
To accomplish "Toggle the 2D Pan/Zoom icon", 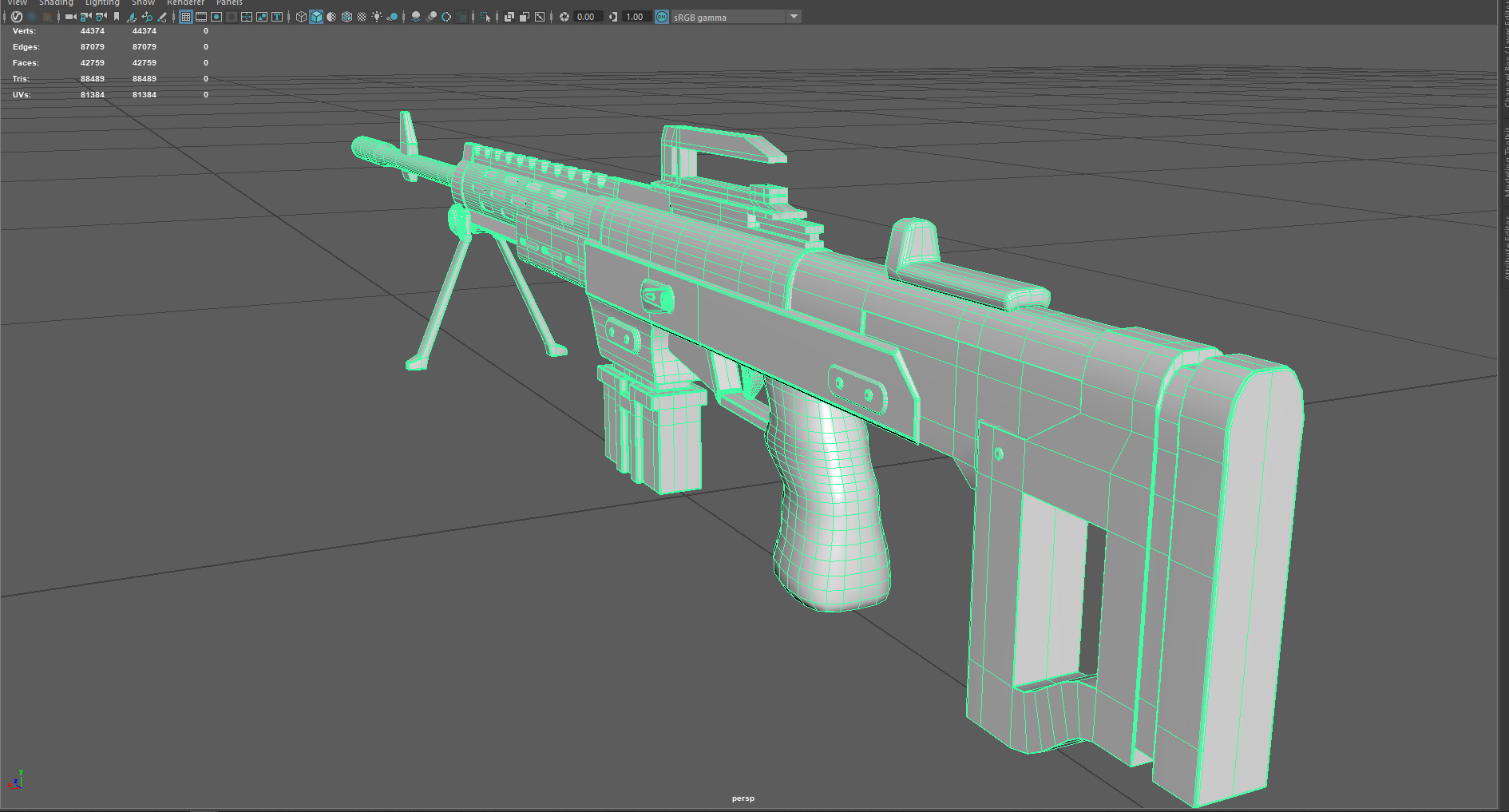I will click(x=147, y=17).
